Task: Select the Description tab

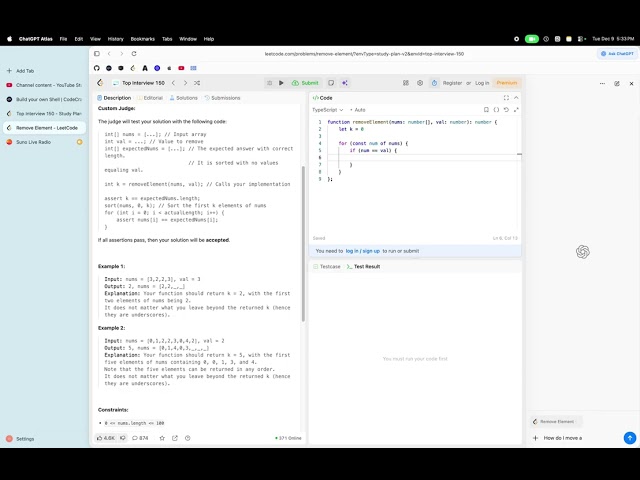Action: tap(114, 98)
